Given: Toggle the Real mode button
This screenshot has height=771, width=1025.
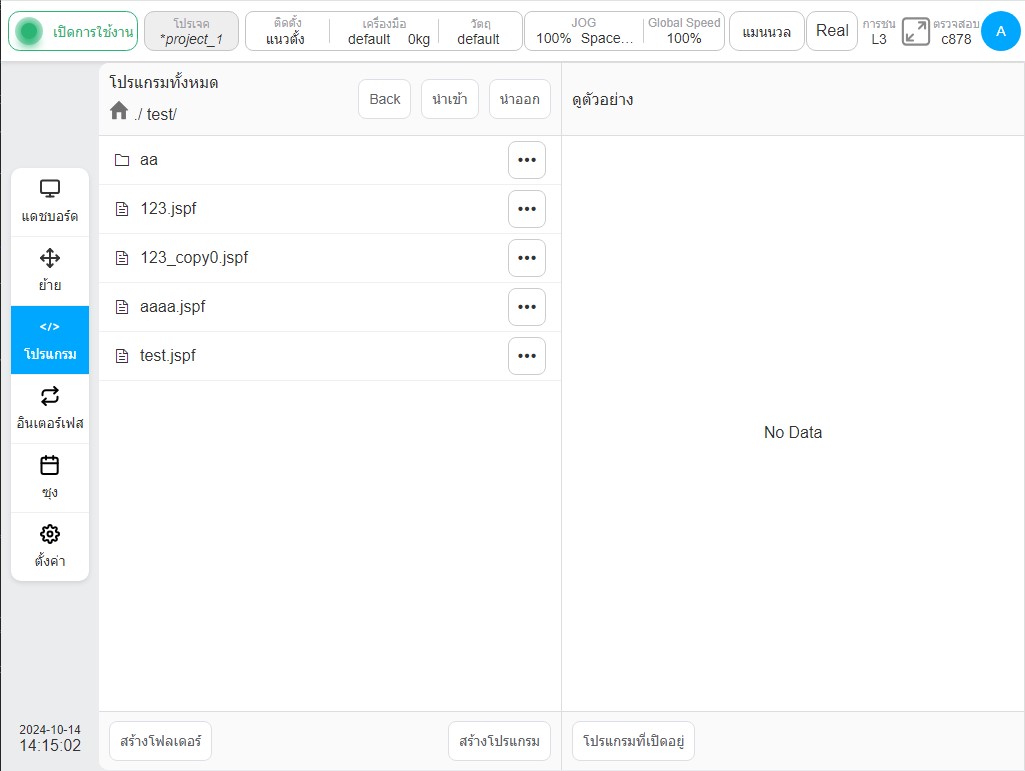Looking at the screenshot, I should tap(832, 31).
